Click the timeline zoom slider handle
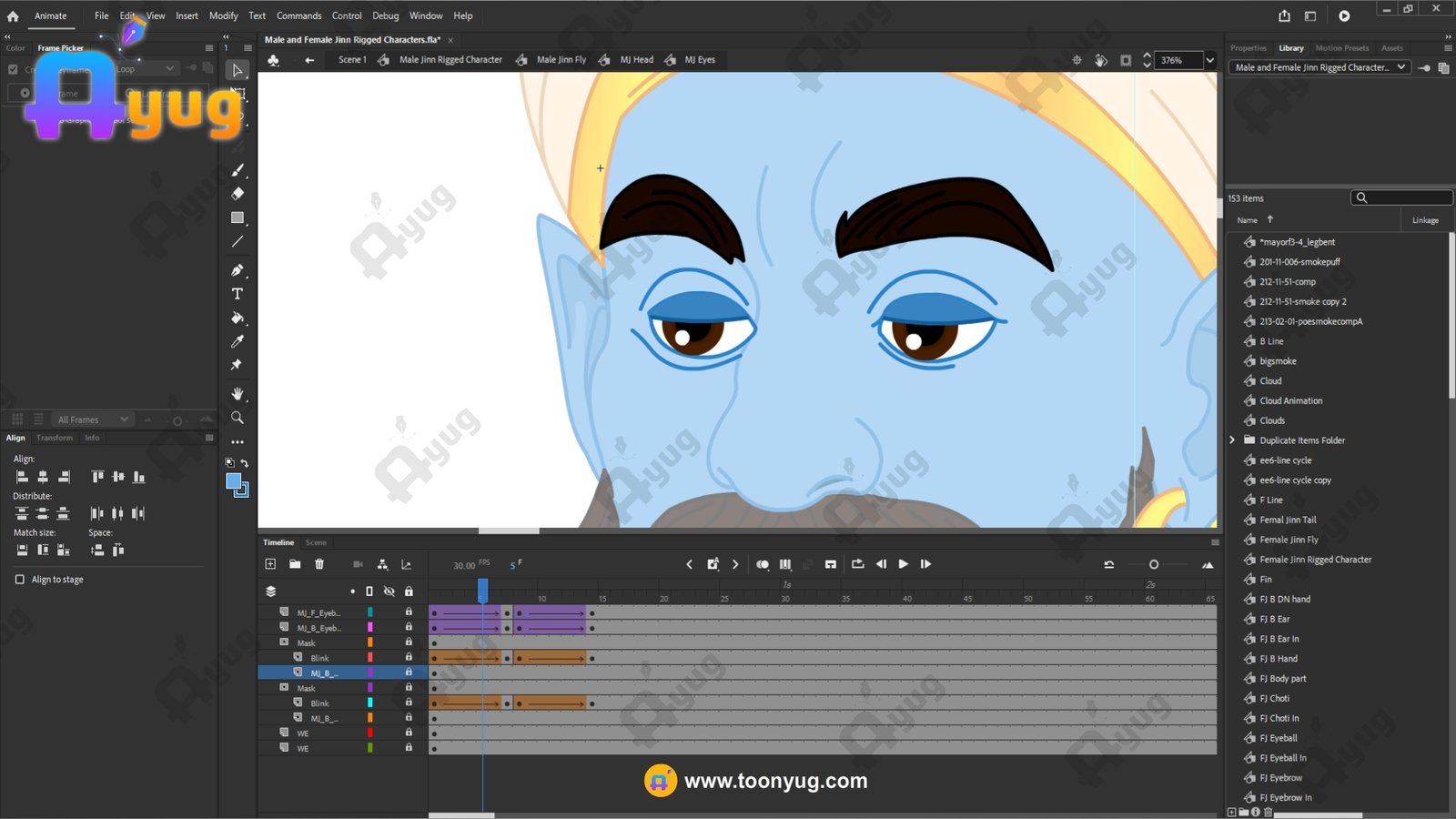This screenshot has height=819, width=1456. coord(1154,564)
